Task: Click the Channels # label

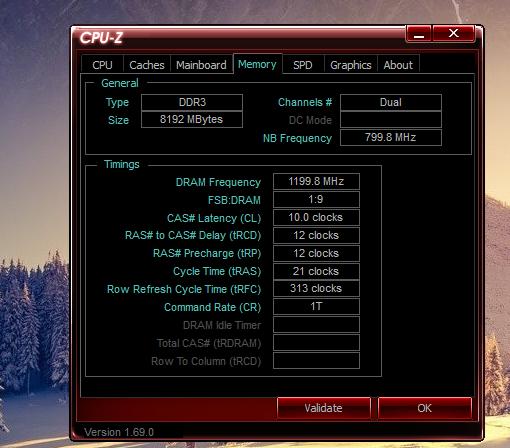Action: click(x=305, y=102)
